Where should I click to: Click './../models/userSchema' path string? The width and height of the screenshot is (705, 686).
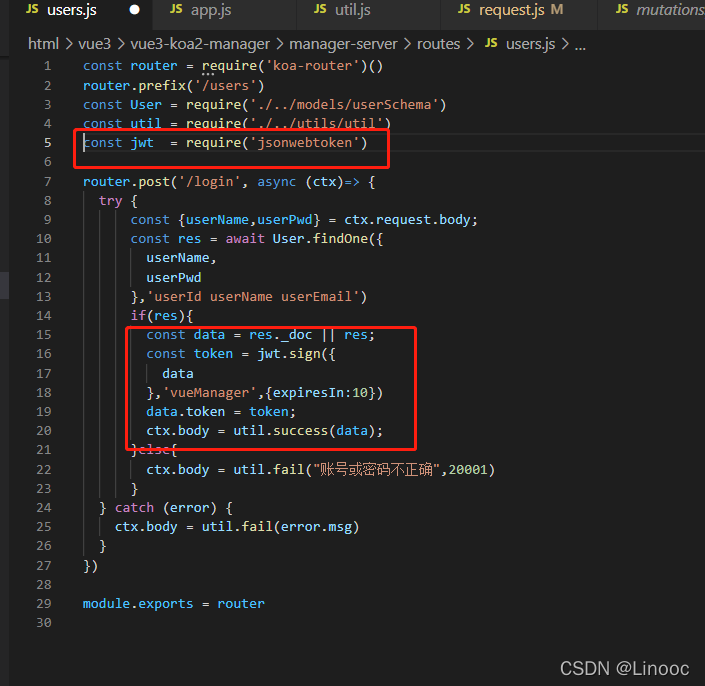point(344,105)
